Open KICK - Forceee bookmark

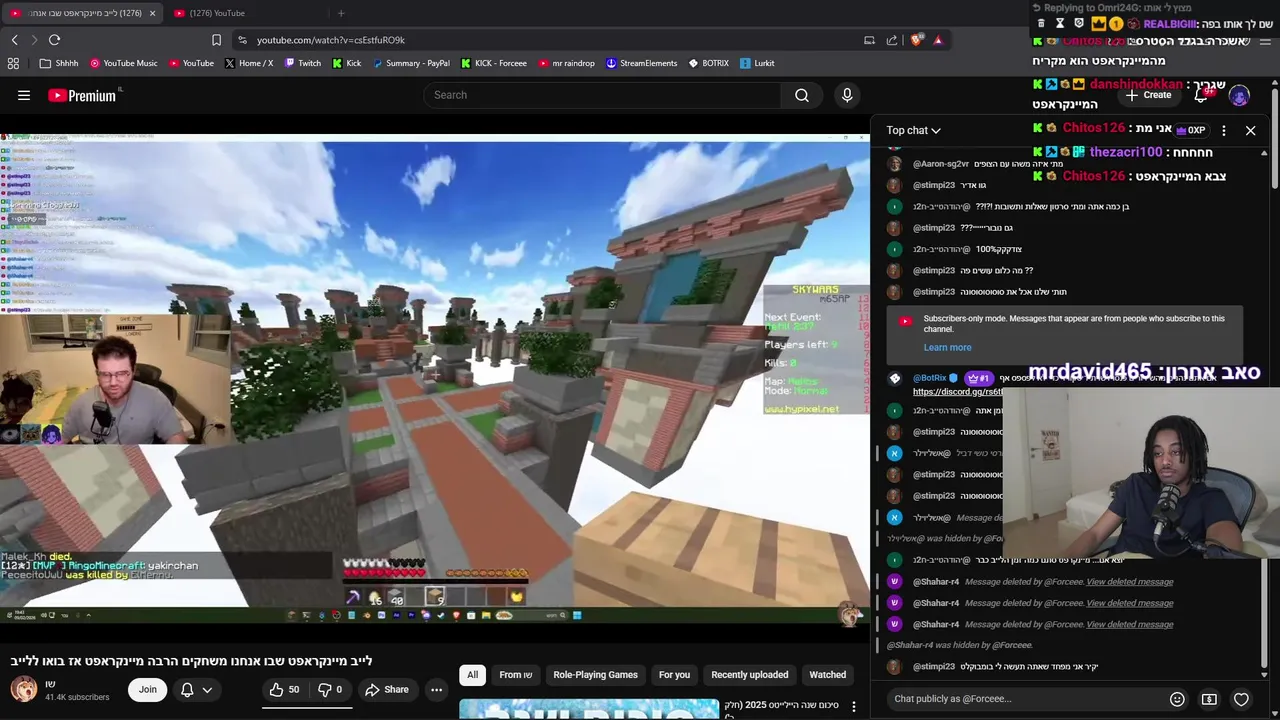point(494,63)
